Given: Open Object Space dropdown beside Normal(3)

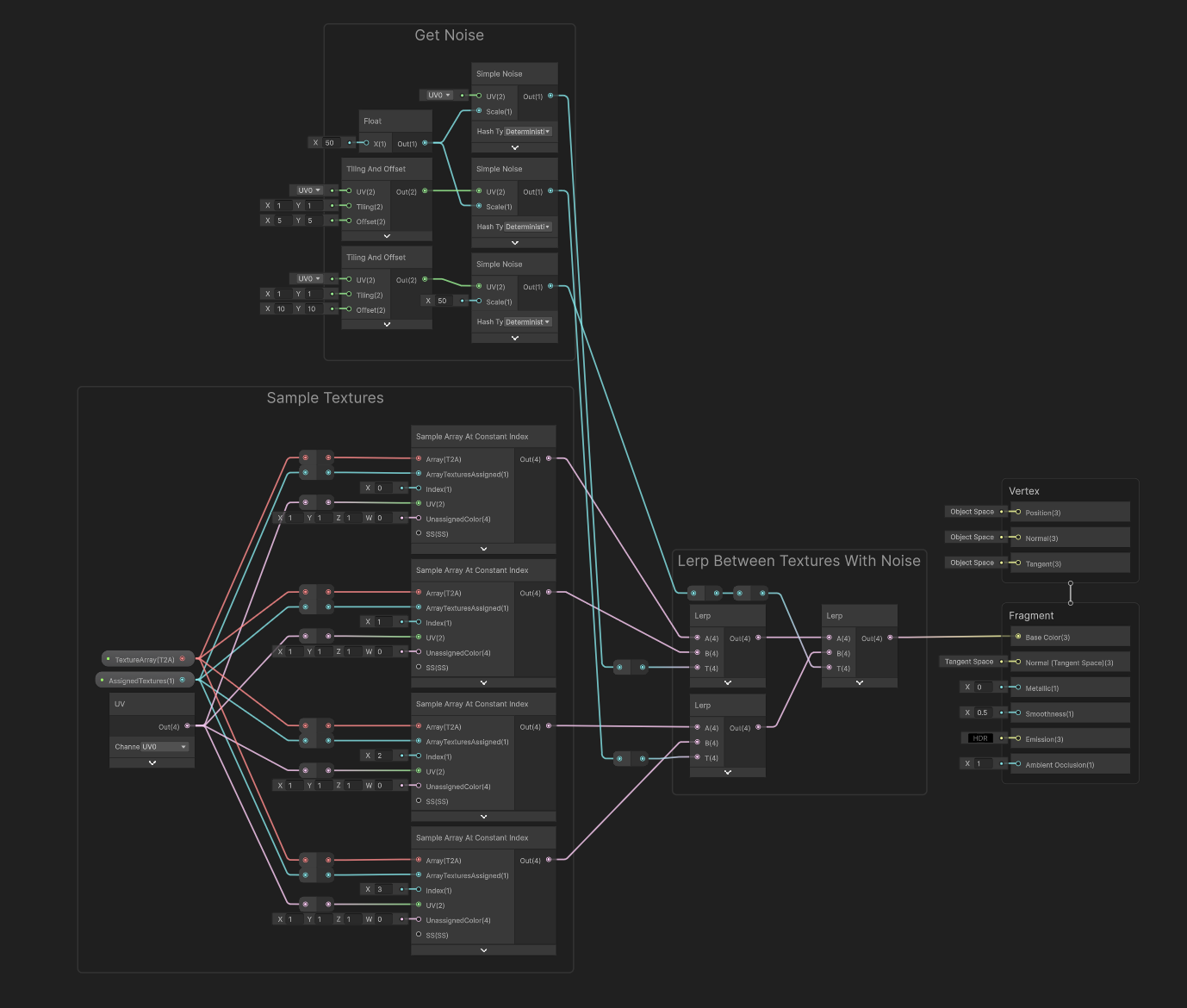Looking at the screenshot, I should (972, 537).
